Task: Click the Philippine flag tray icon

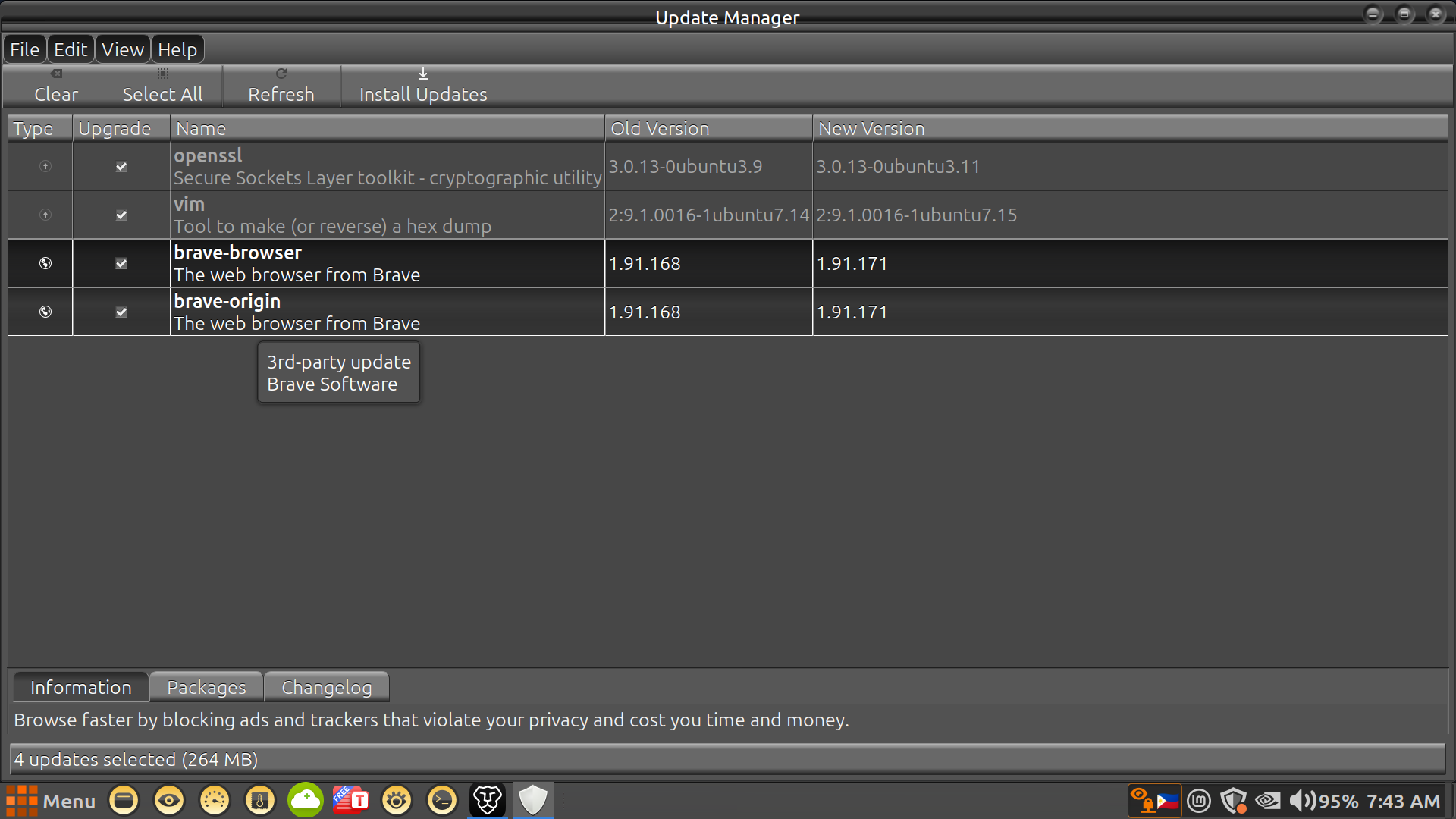Action: pyautogui.click(x=1168, y=801)
